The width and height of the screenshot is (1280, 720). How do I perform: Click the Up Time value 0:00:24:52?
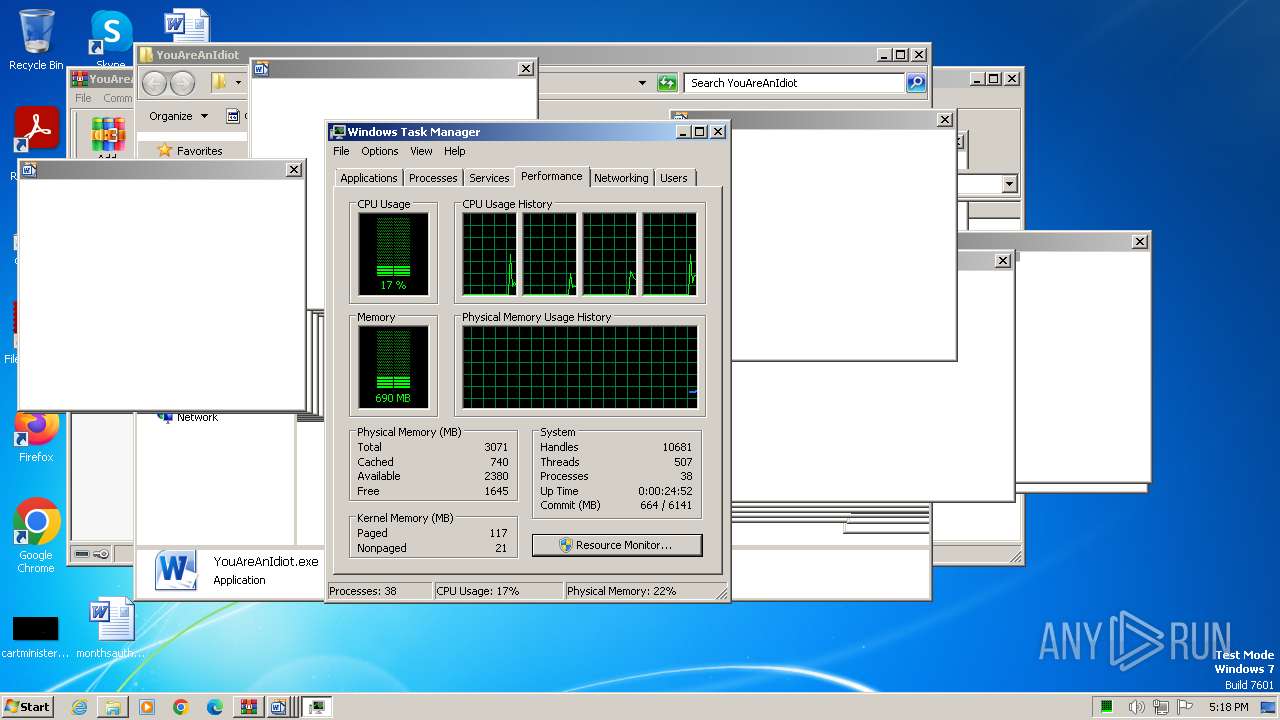coord(665,491)
